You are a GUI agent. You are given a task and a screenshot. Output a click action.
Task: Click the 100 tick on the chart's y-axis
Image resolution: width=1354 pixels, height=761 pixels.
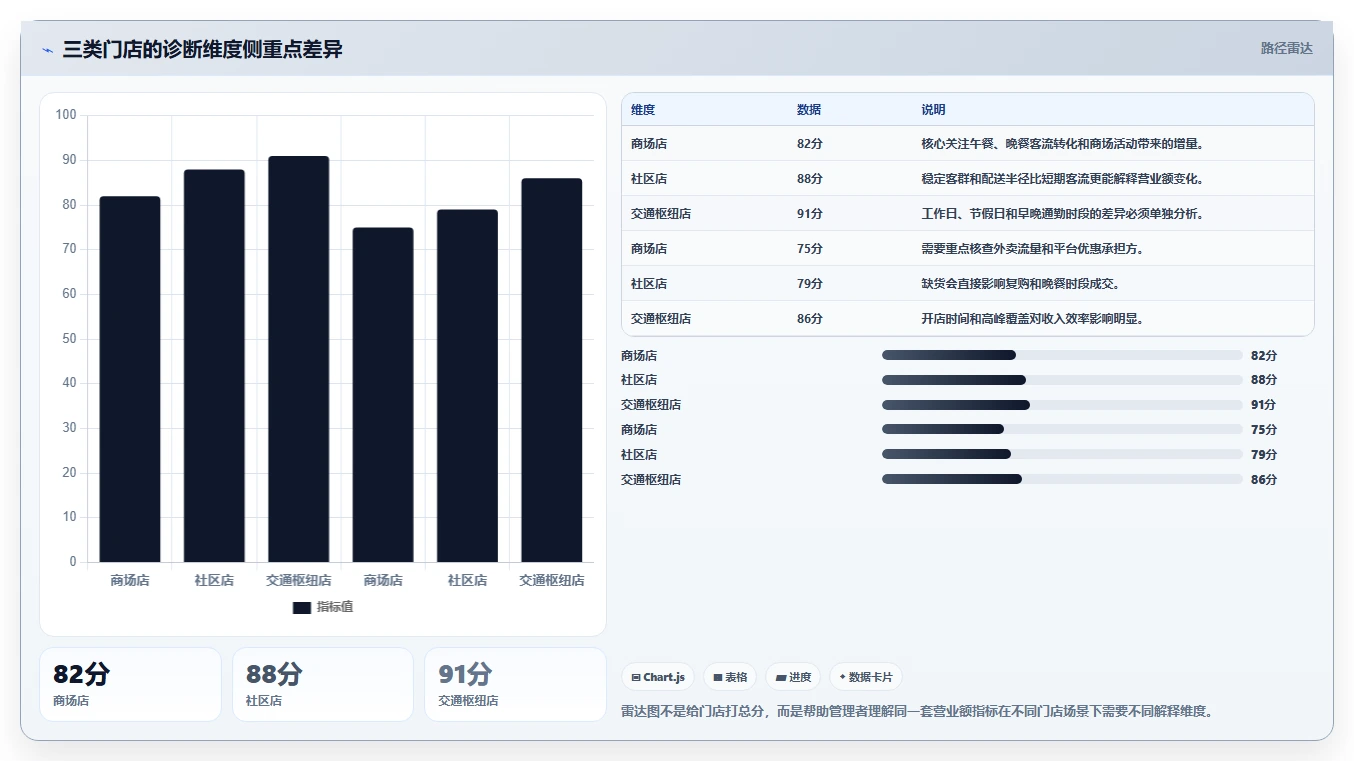pyautogui.click(x=66, y=115)
